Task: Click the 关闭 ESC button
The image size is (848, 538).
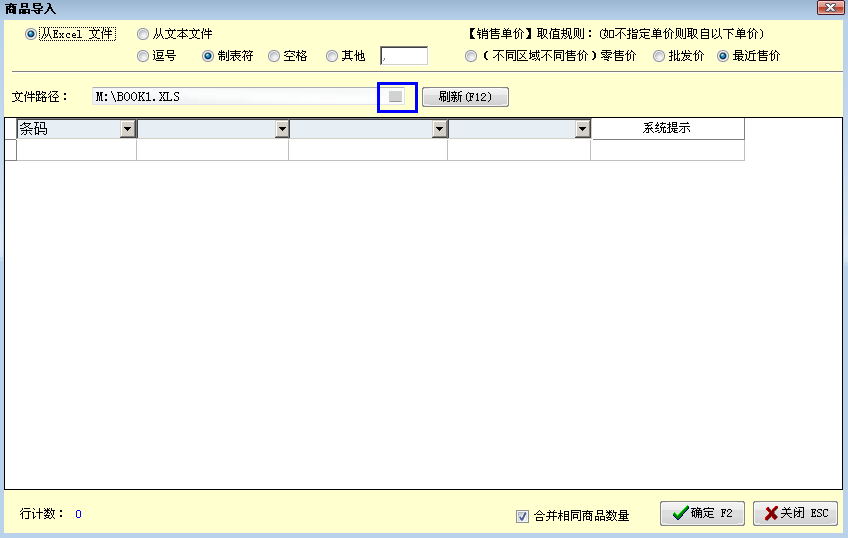Action: pos(796,513)
